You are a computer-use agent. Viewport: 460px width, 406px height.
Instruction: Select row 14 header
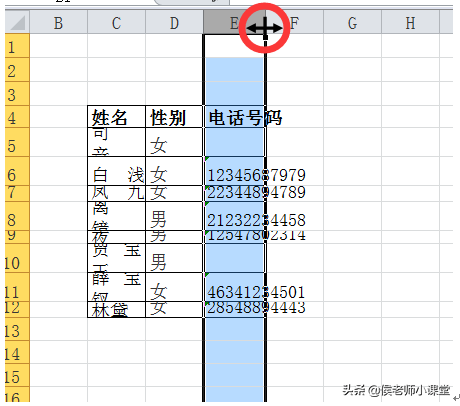pos(17,352)
